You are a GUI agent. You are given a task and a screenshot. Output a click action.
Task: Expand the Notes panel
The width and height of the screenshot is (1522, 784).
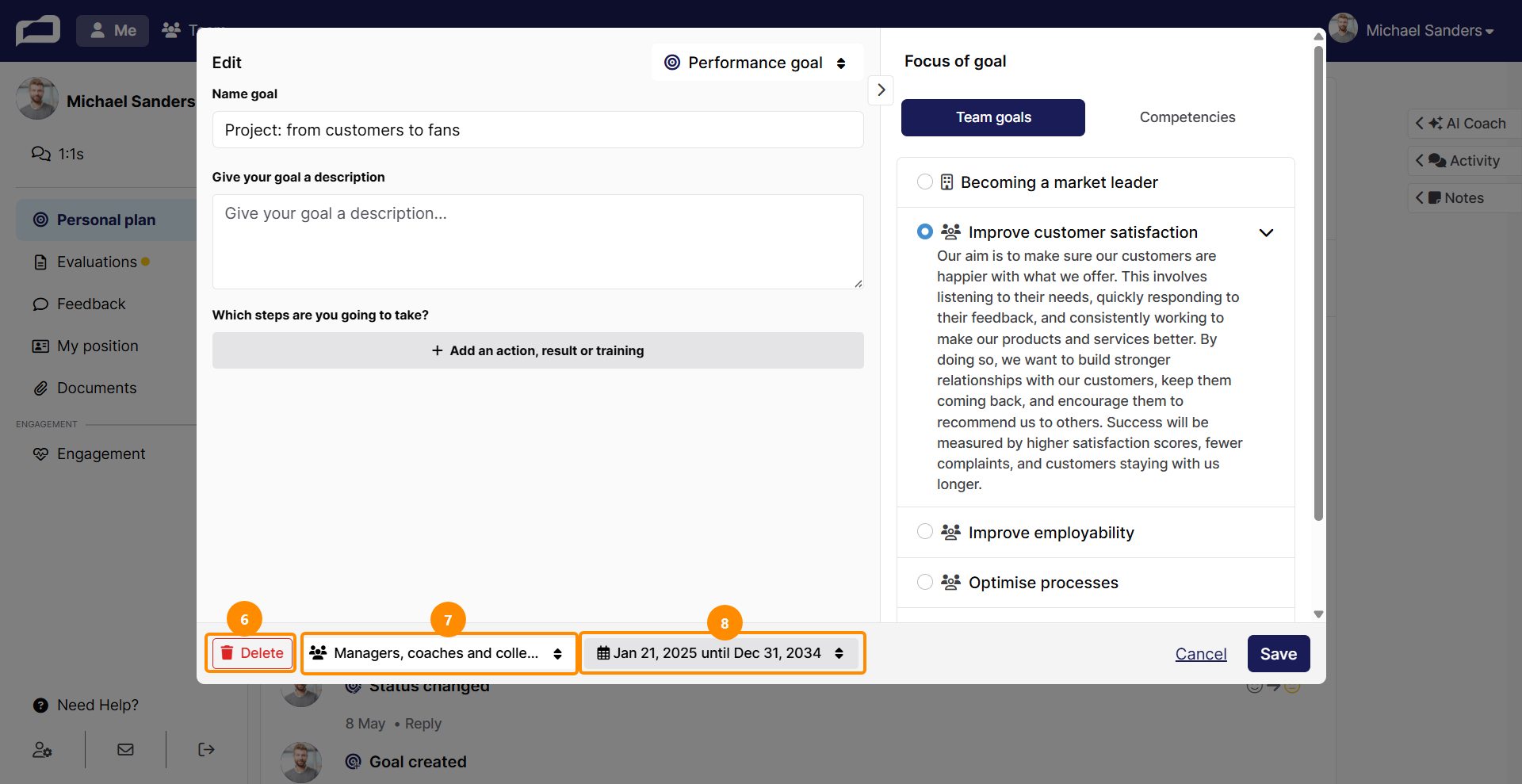[x=1465, y=198]
